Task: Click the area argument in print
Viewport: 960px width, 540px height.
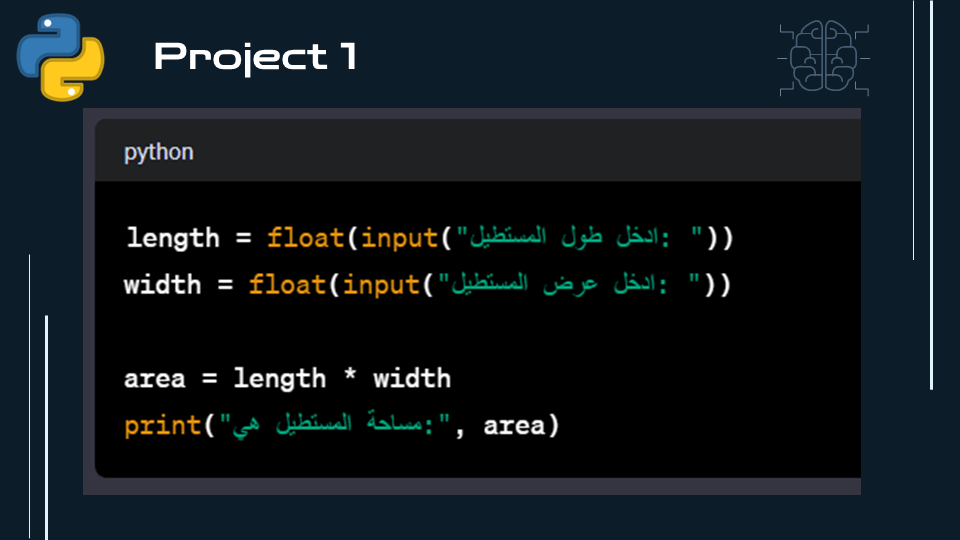Action: point(514,426)
